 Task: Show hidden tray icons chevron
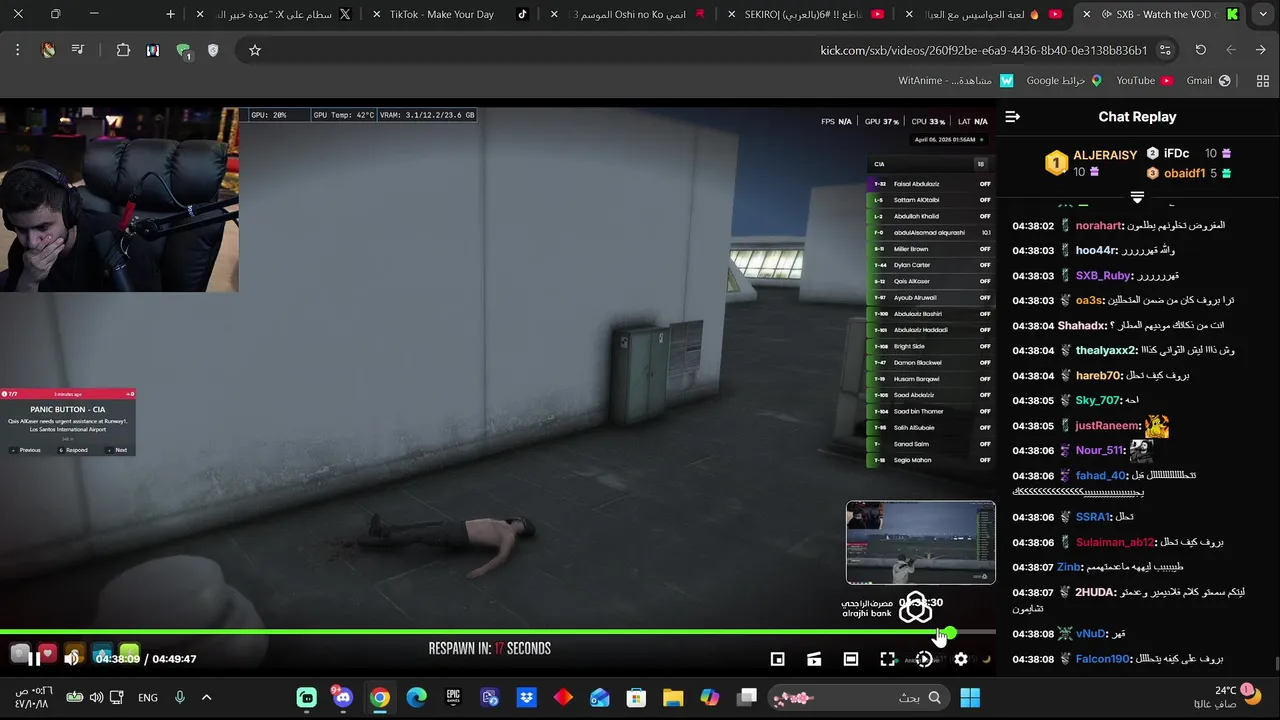point(207,697)
